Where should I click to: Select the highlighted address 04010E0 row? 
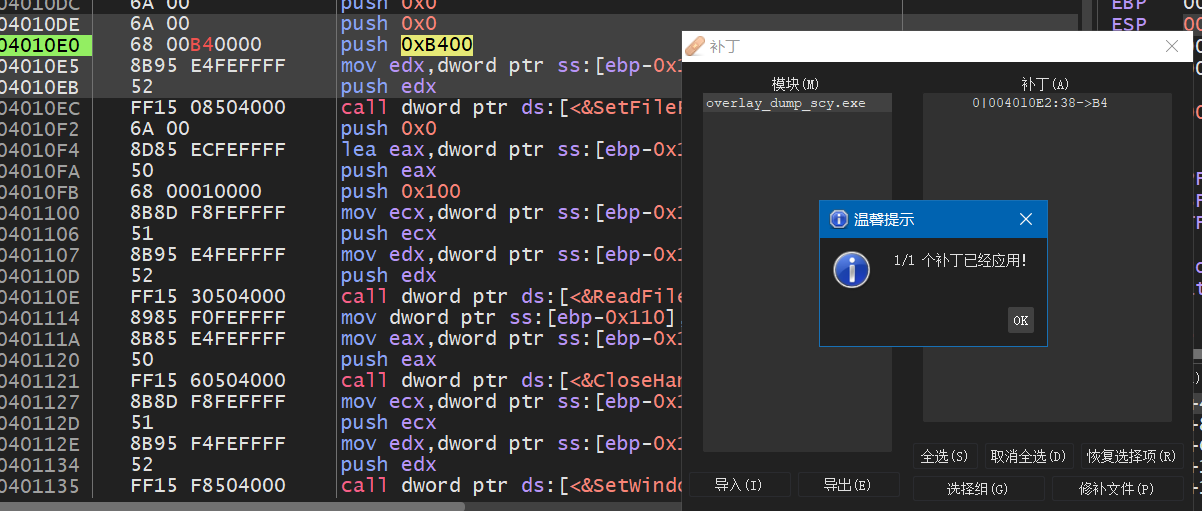pos(46,44)
